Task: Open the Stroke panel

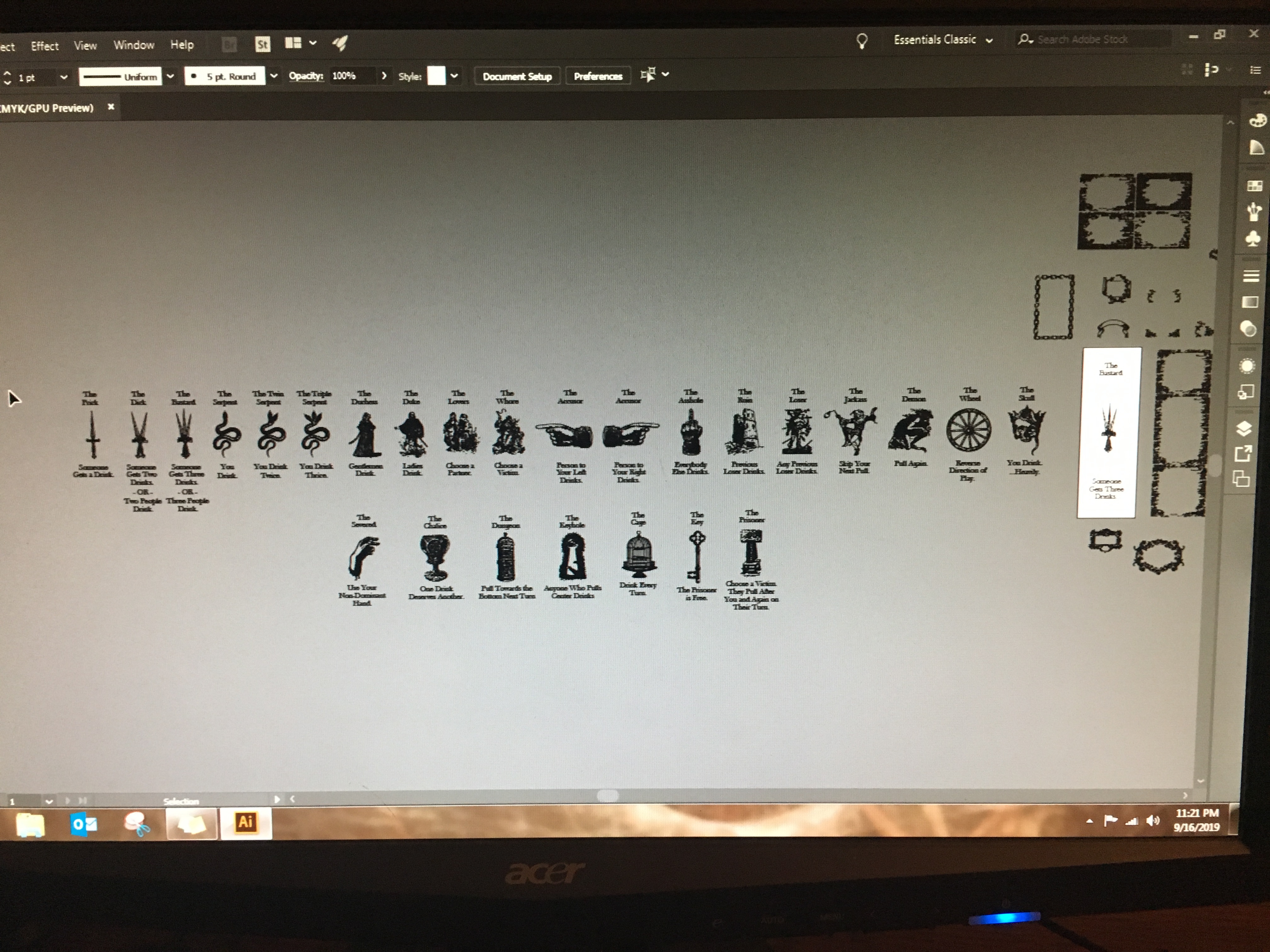Action: (1251, 276)
